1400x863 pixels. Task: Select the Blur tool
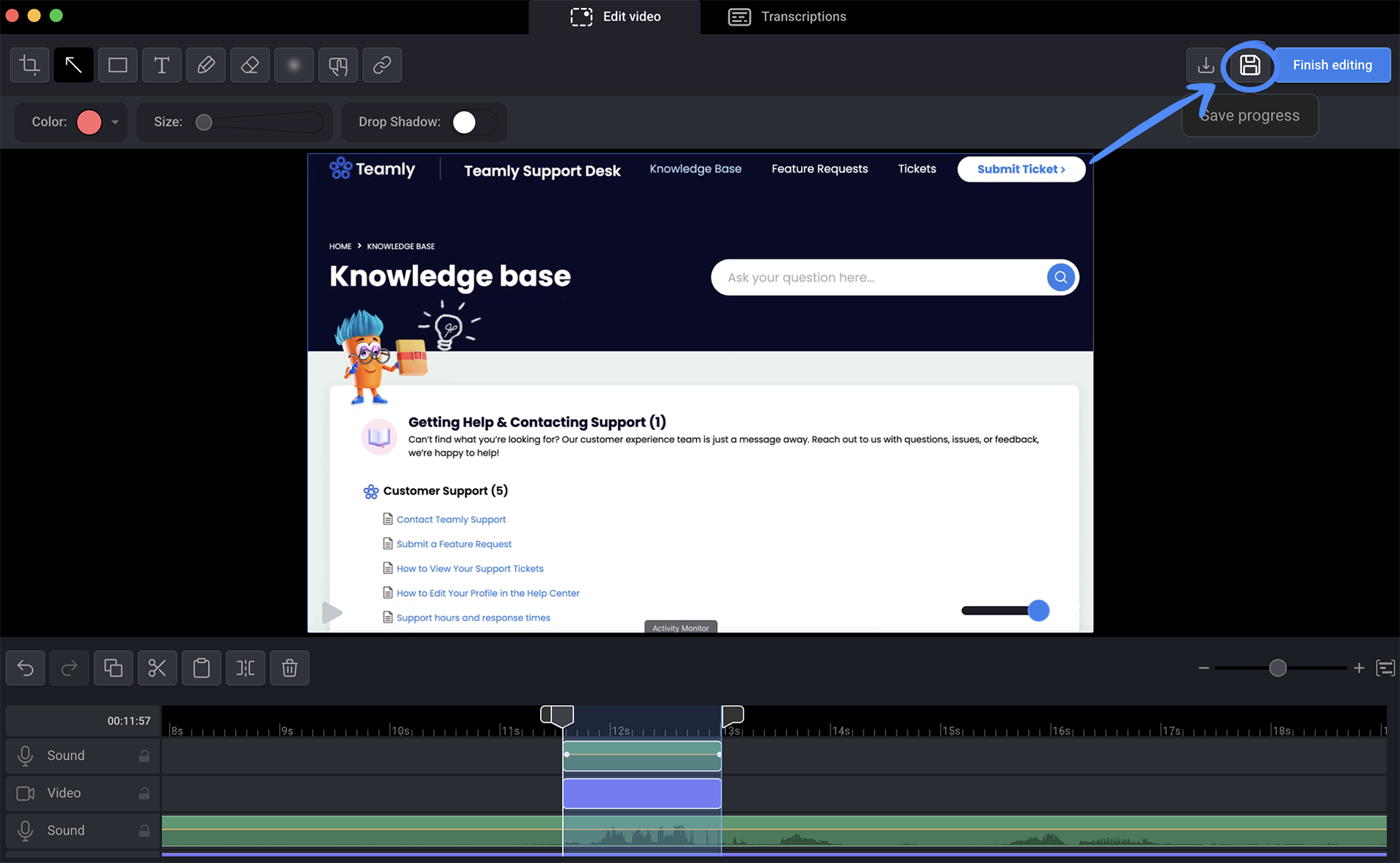pyautogui.click(x=294, y=65)
